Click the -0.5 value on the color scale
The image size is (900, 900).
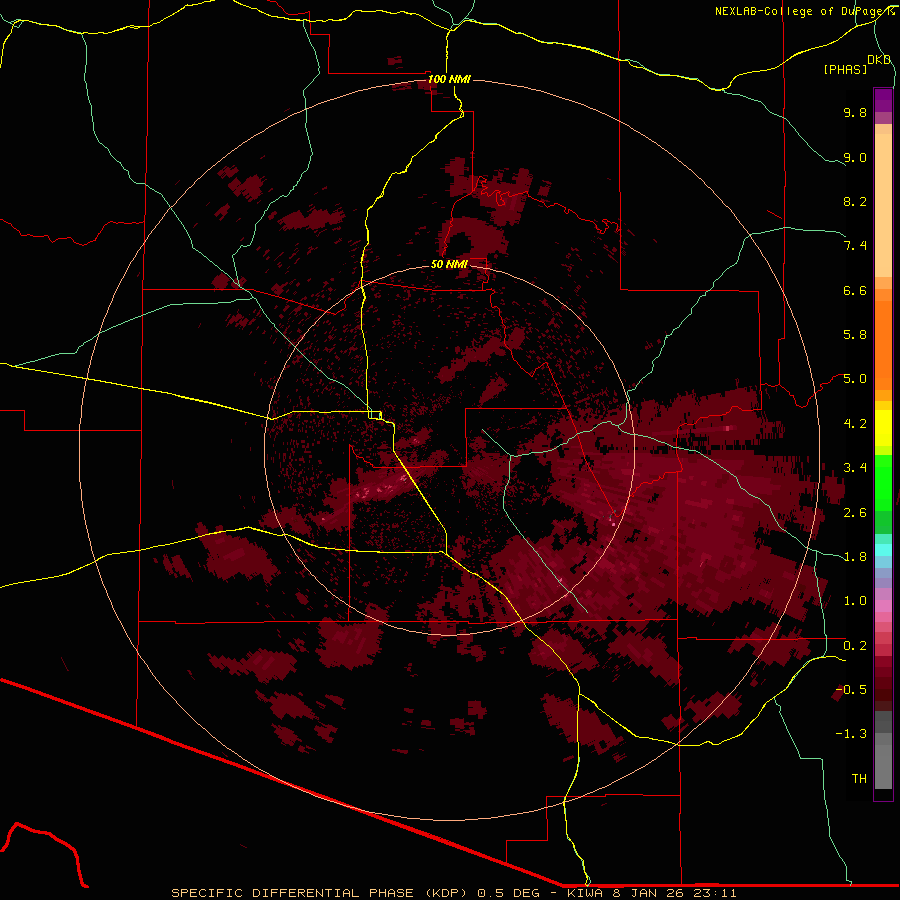[851, 690]
